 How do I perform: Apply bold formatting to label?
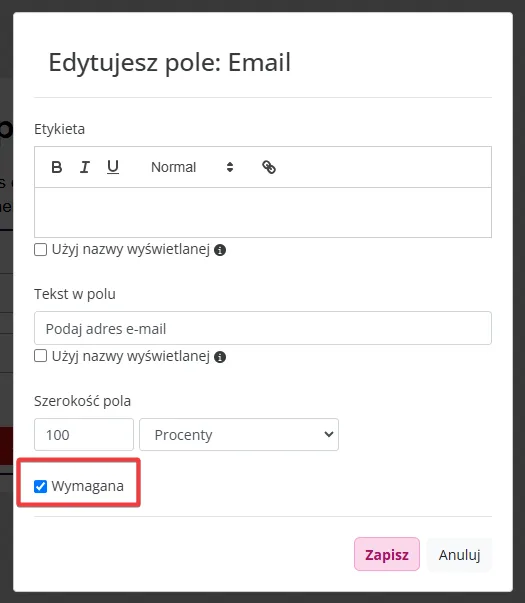click(57, 167)
